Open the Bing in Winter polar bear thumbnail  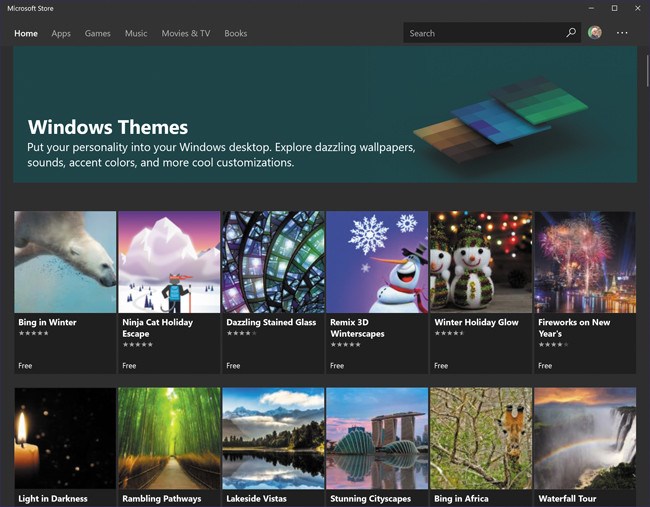(x=65, y=262)
